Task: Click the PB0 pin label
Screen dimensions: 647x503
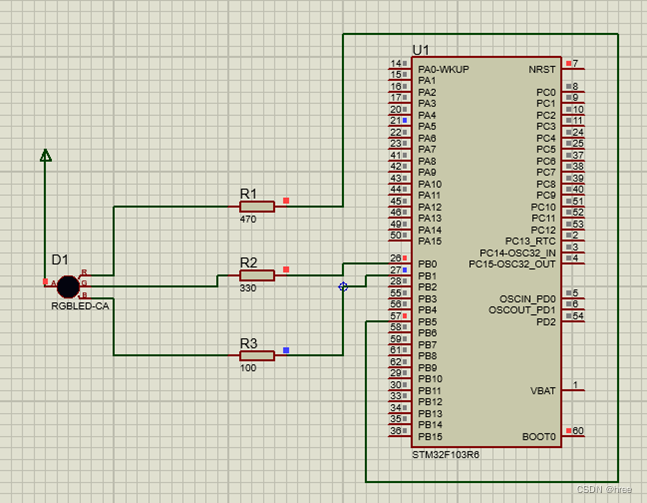Action: (427, 264)
